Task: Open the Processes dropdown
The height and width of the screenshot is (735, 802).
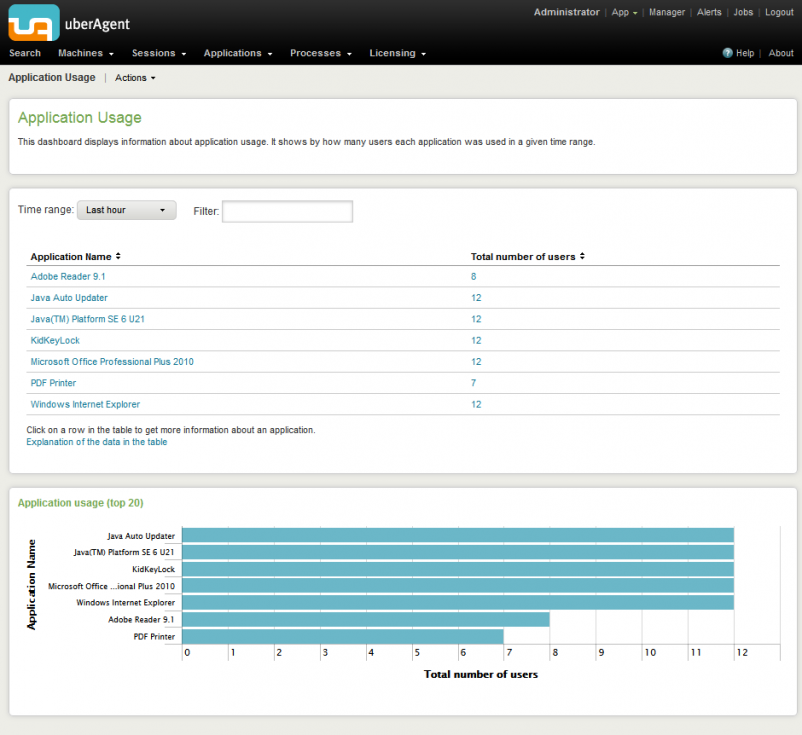Action: tap(320, 53)
